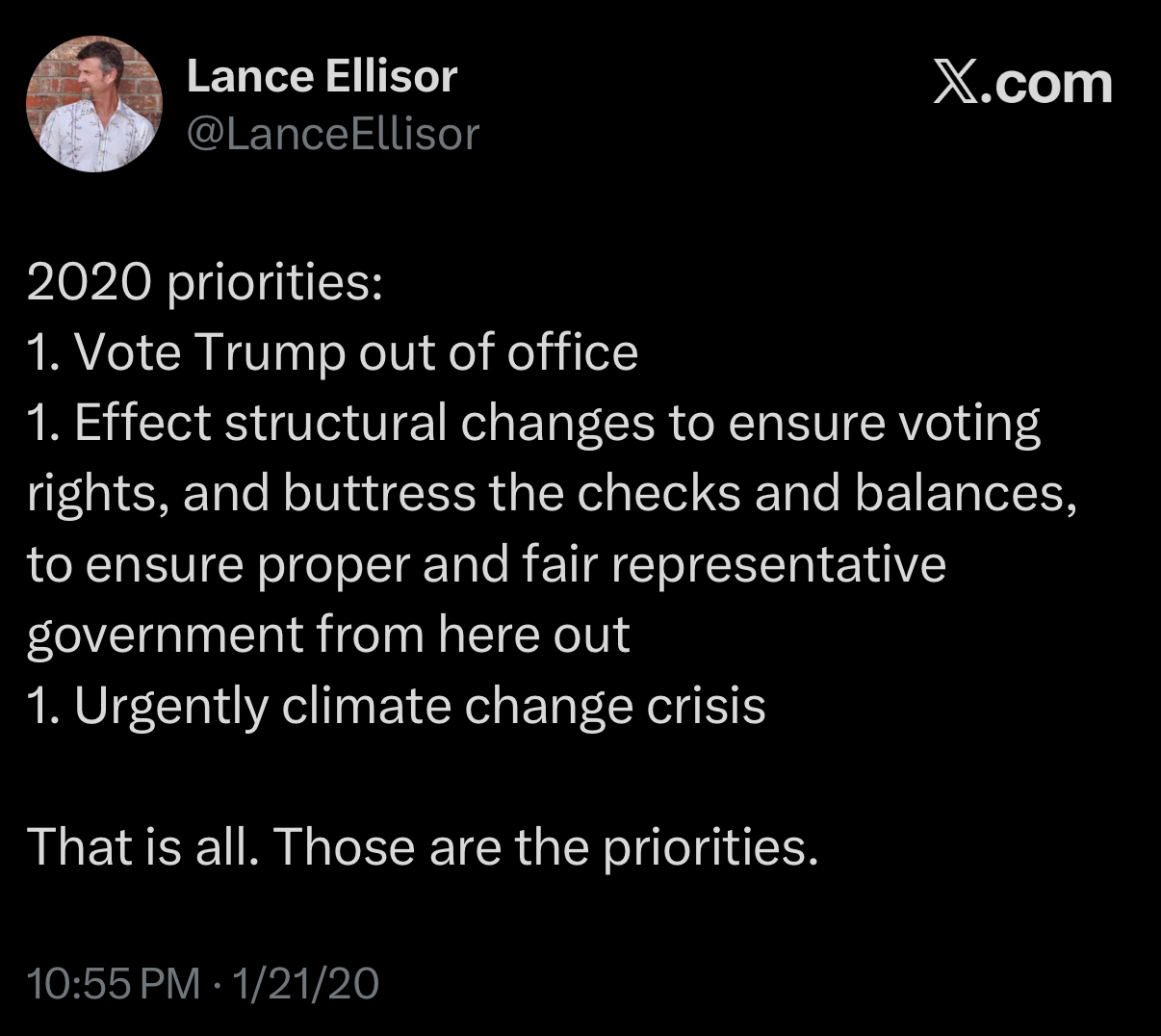The height and width of the screenshot is (1036, 1161).
Task: Click the X logo in the corner
Action: tap(954, 83)
